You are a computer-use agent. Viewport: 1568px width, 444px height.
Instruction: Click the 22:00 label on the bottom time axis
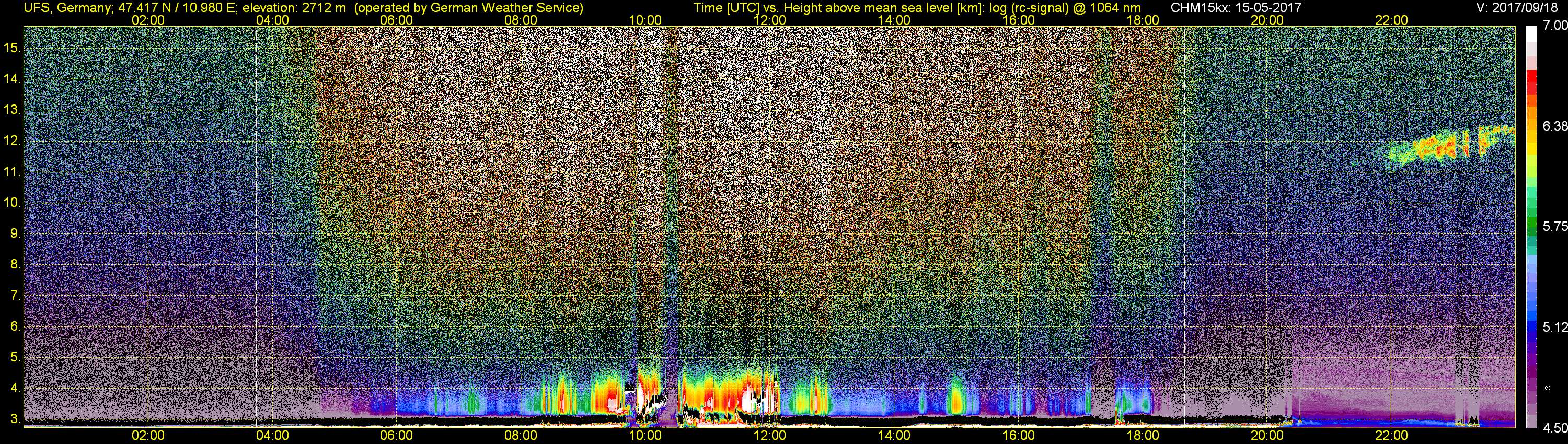1391,436
